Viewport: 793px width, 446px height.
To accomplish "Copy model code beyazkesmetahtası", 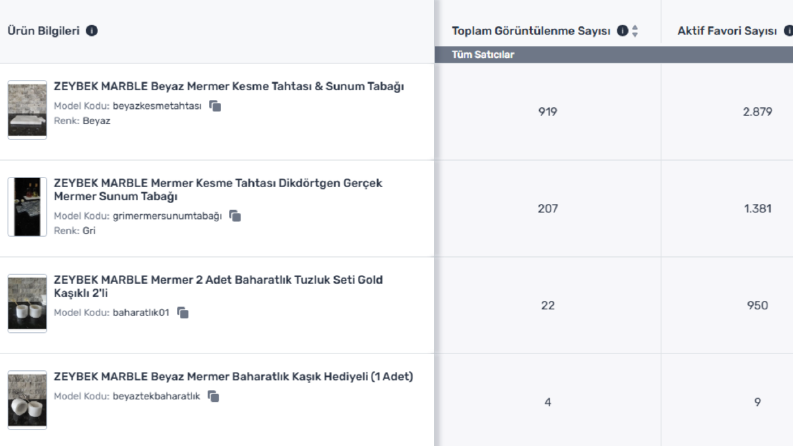I will click(215, 106).
